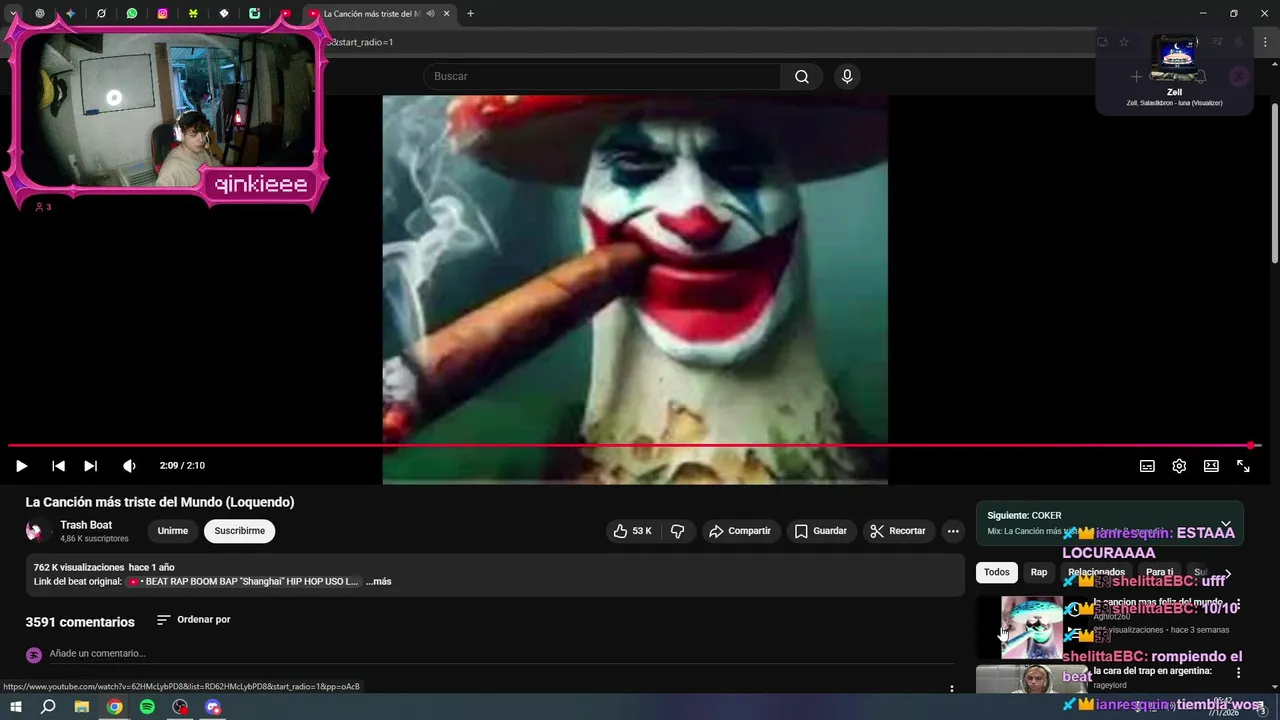Viewport: 1280px width, 720px height.
Task: Mute the video volume speaker icon
Action: [x=129, y=466]
